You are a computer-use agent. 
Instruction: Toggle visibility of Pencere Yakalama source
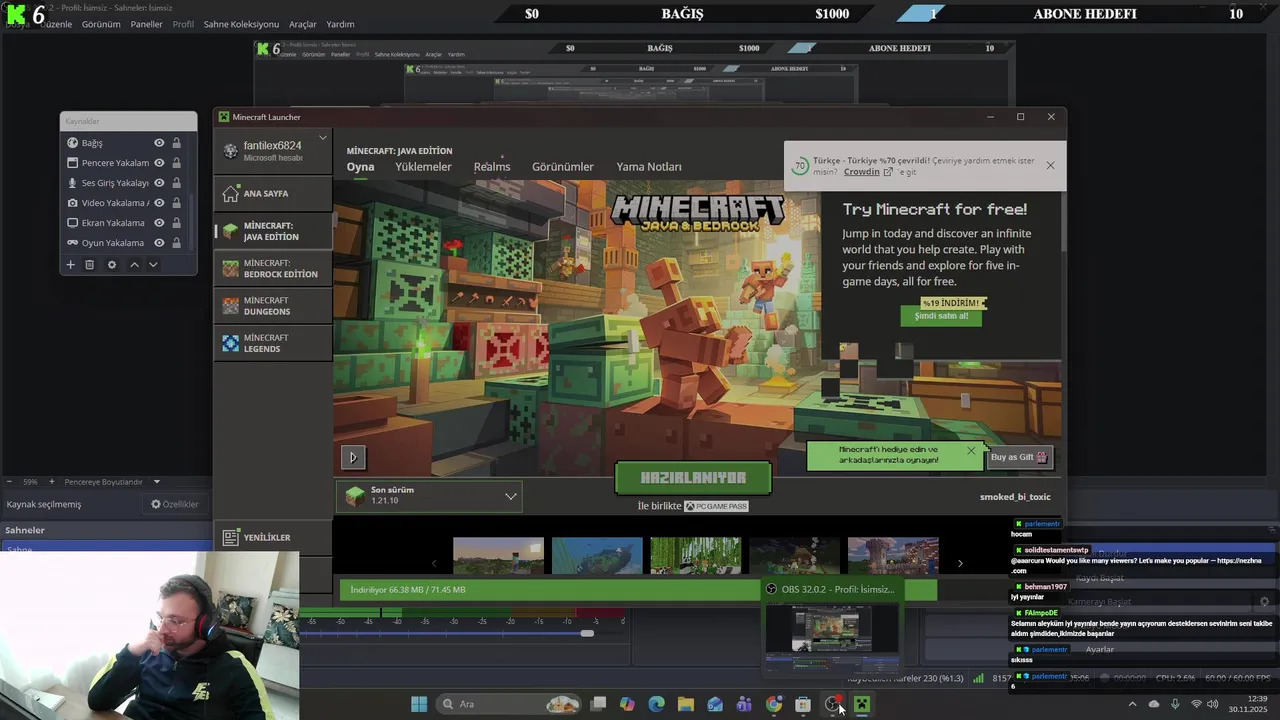pos(159,163)
